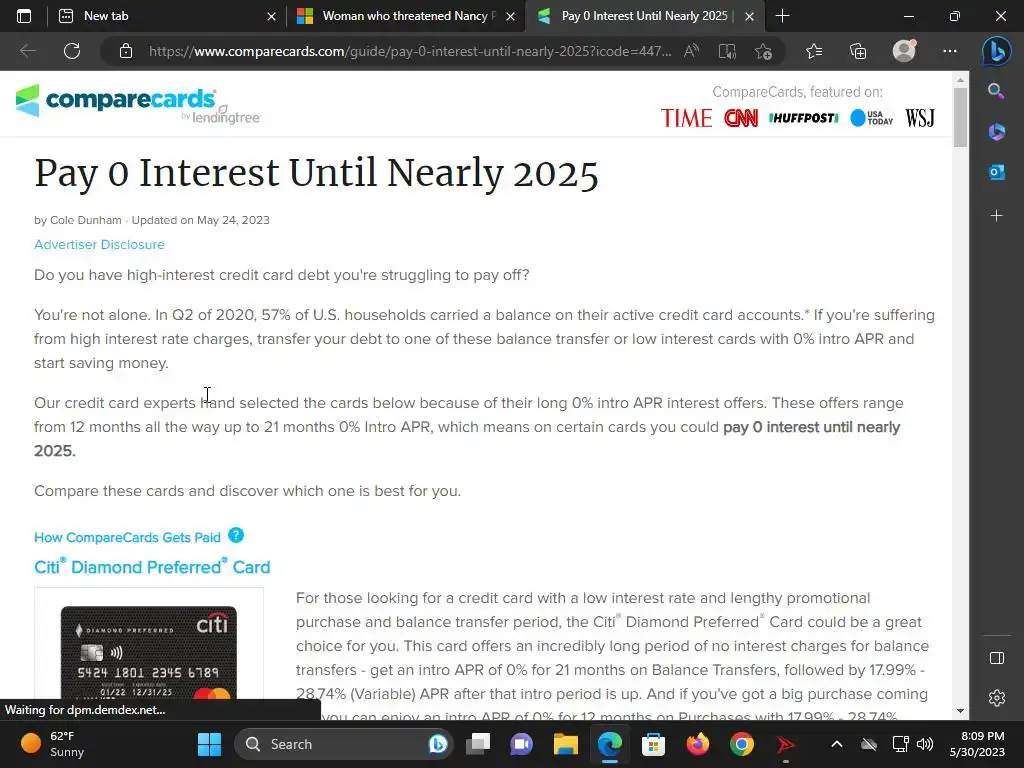Click the CompareCards logo
Image resolution: width=1024 pixels, height=768 pixels.
coord(137,103)
